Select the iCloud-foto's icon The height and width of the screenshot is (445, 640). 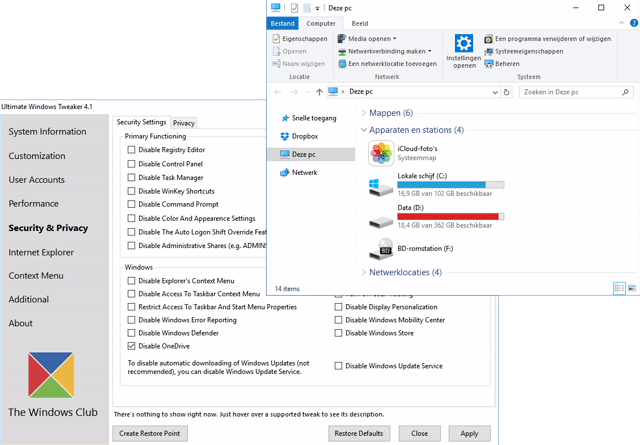click(381, 153)
